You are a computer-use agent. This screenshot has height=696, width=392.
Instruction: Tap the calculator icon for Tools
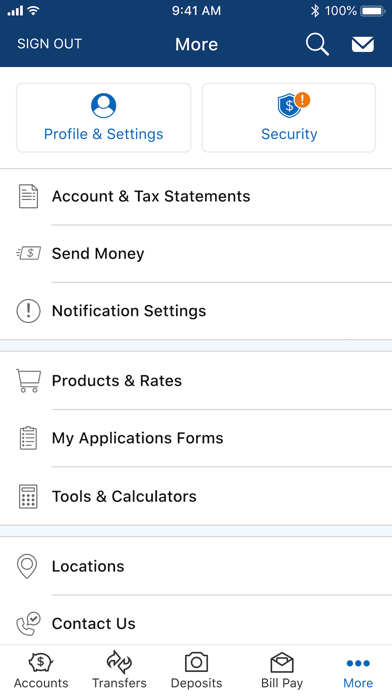(x=28, y=496)
